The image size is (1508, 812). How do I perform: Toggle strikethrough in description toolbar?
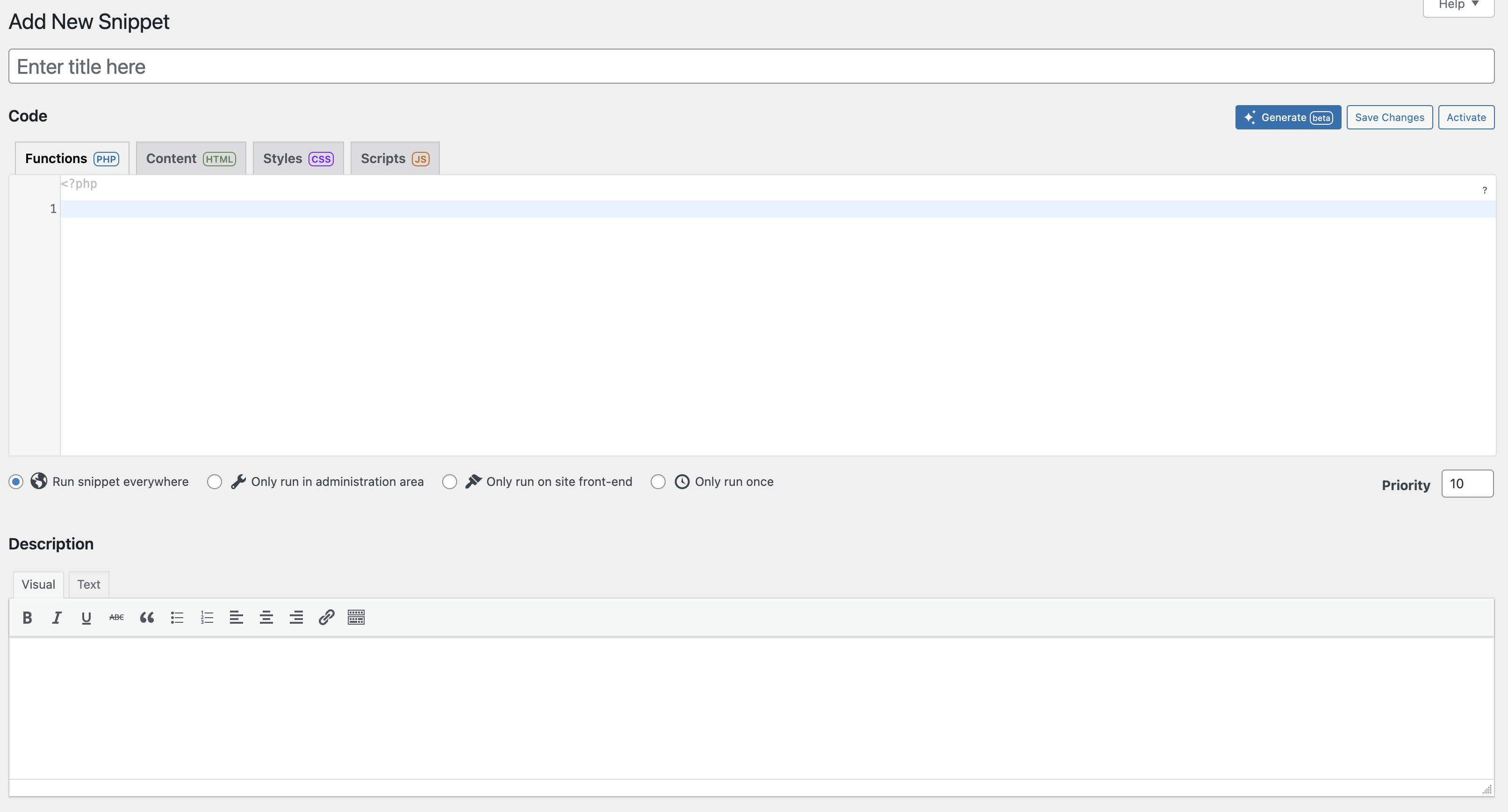pos(116,617)
